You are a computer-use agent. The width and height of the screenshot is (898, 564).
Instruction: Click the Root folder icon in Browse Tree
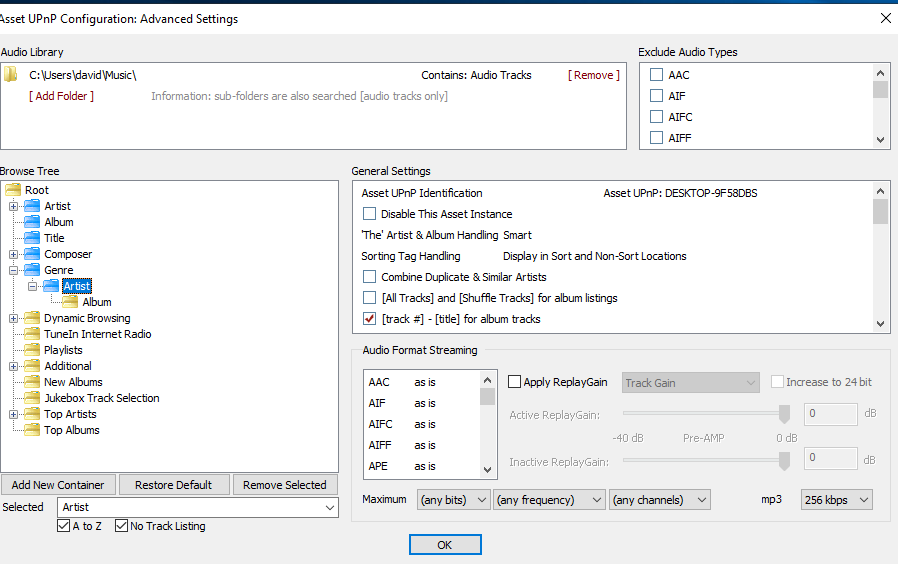click(x=13, y=190)
